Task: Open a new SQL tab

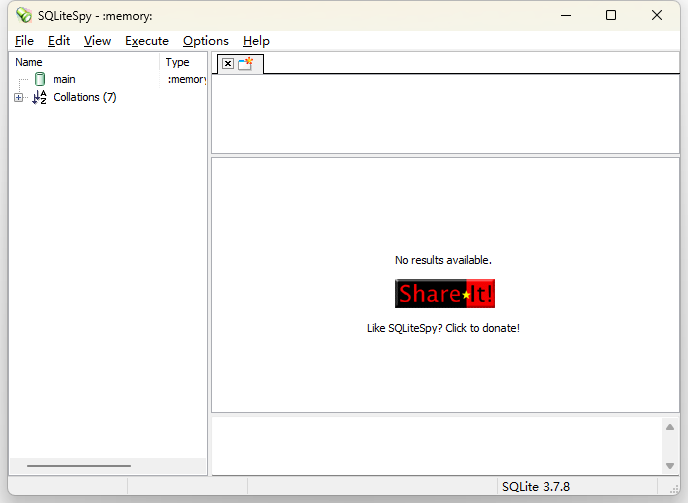Action: (x=246, y=64)
